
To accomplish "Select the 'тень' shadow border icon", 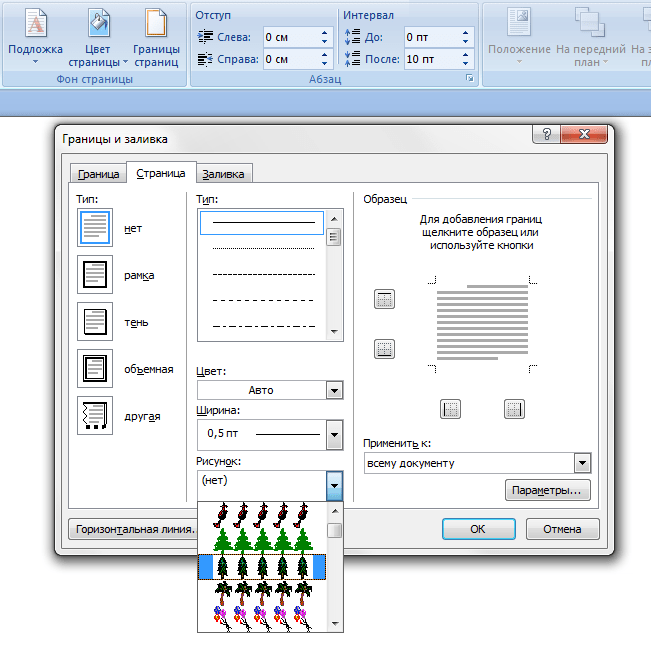I will click(x=95, y=322).
